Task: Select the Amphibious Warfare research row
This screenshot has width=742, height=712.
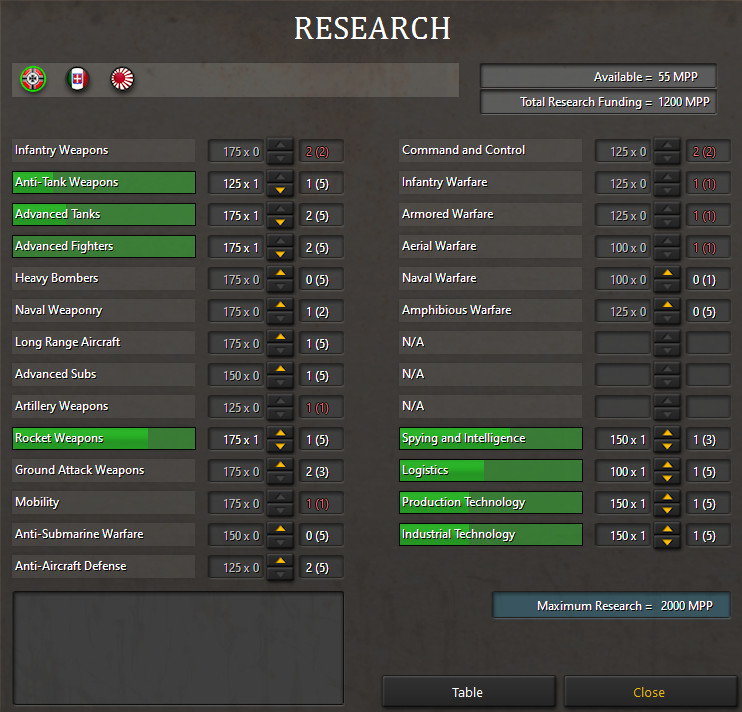Action: click(491, 310)
